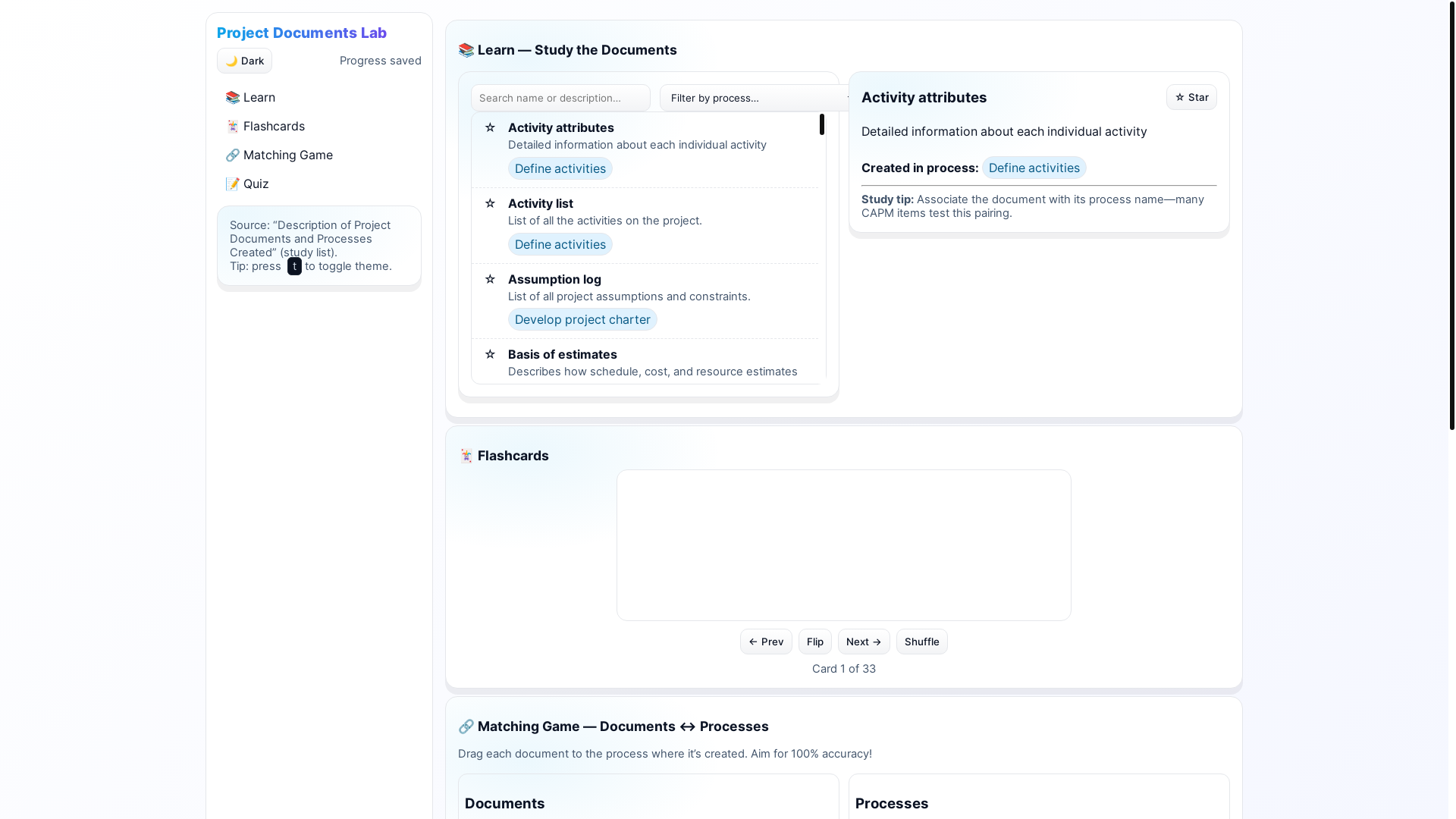Viewport: 1456px width, 819px height.
Task: Click Define activities tag under Activity list
Action: click(x=560, y=244)
